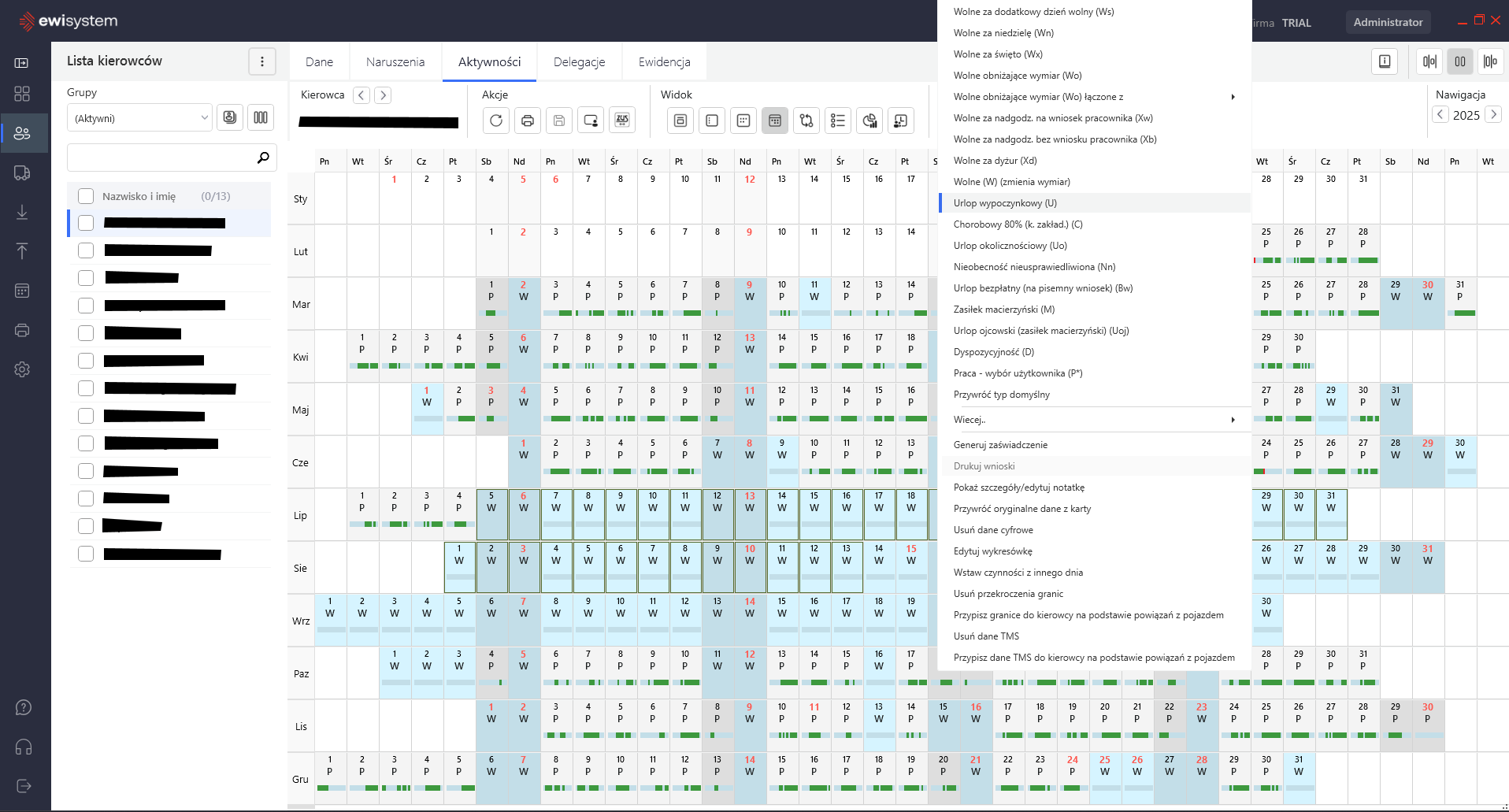Click next year arrow beside 2025

tap(1493, 115)
